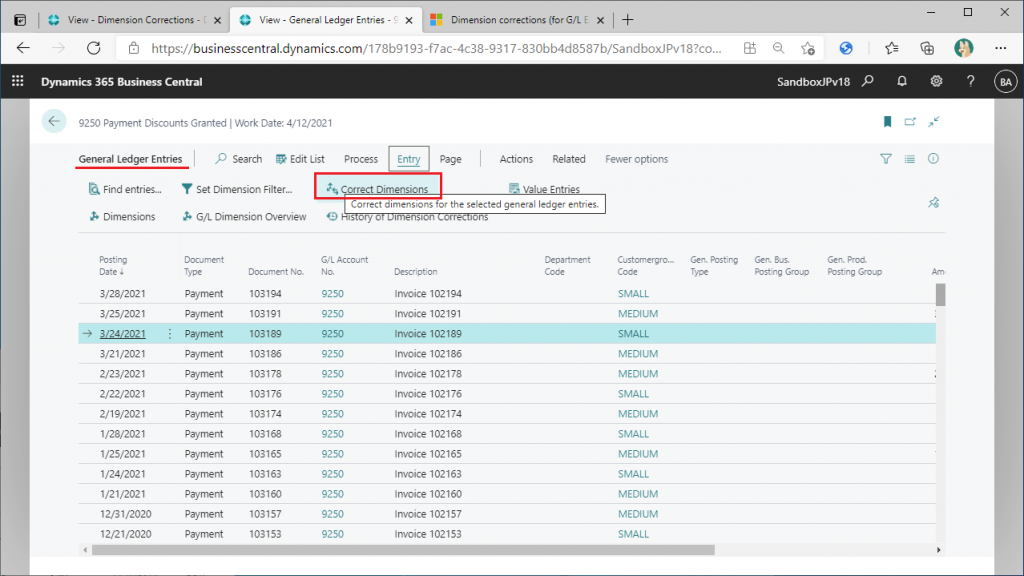Search the General Ledger Entries list

(x=238, y=159)
